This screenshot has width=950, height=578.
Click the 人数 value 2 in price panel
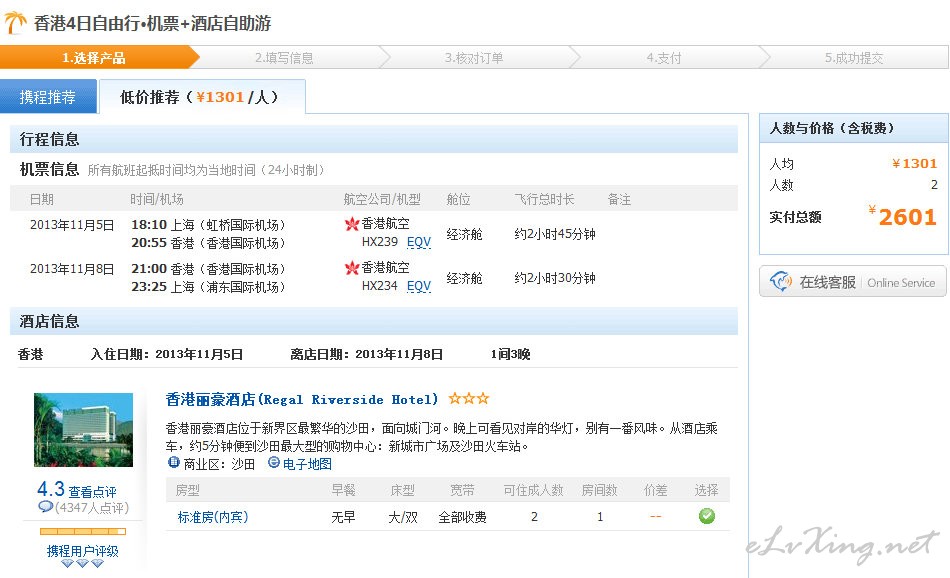coord(934,185)
